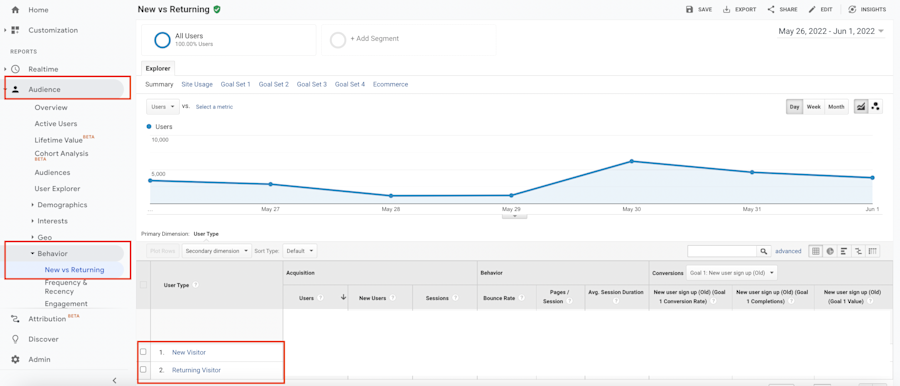Switch to the performance bar view icon
This screenshot has height=386, width=900.
tap(844, 251)
